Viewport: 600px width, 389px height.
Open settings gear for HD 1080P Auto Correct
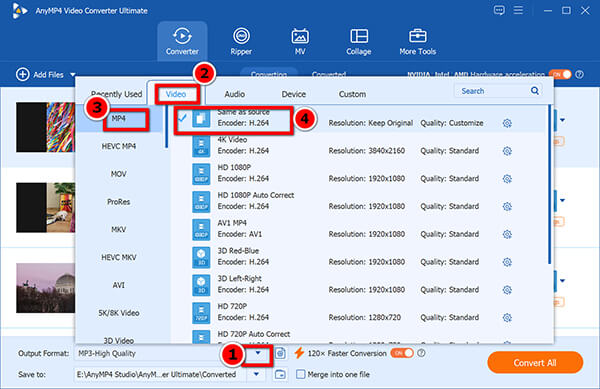coord(507,207)
